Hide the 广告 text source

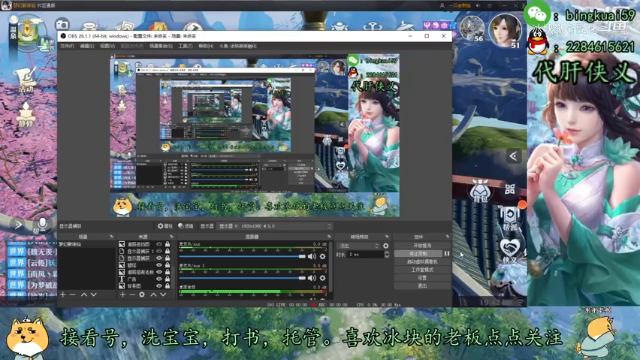tap(159, 279)
